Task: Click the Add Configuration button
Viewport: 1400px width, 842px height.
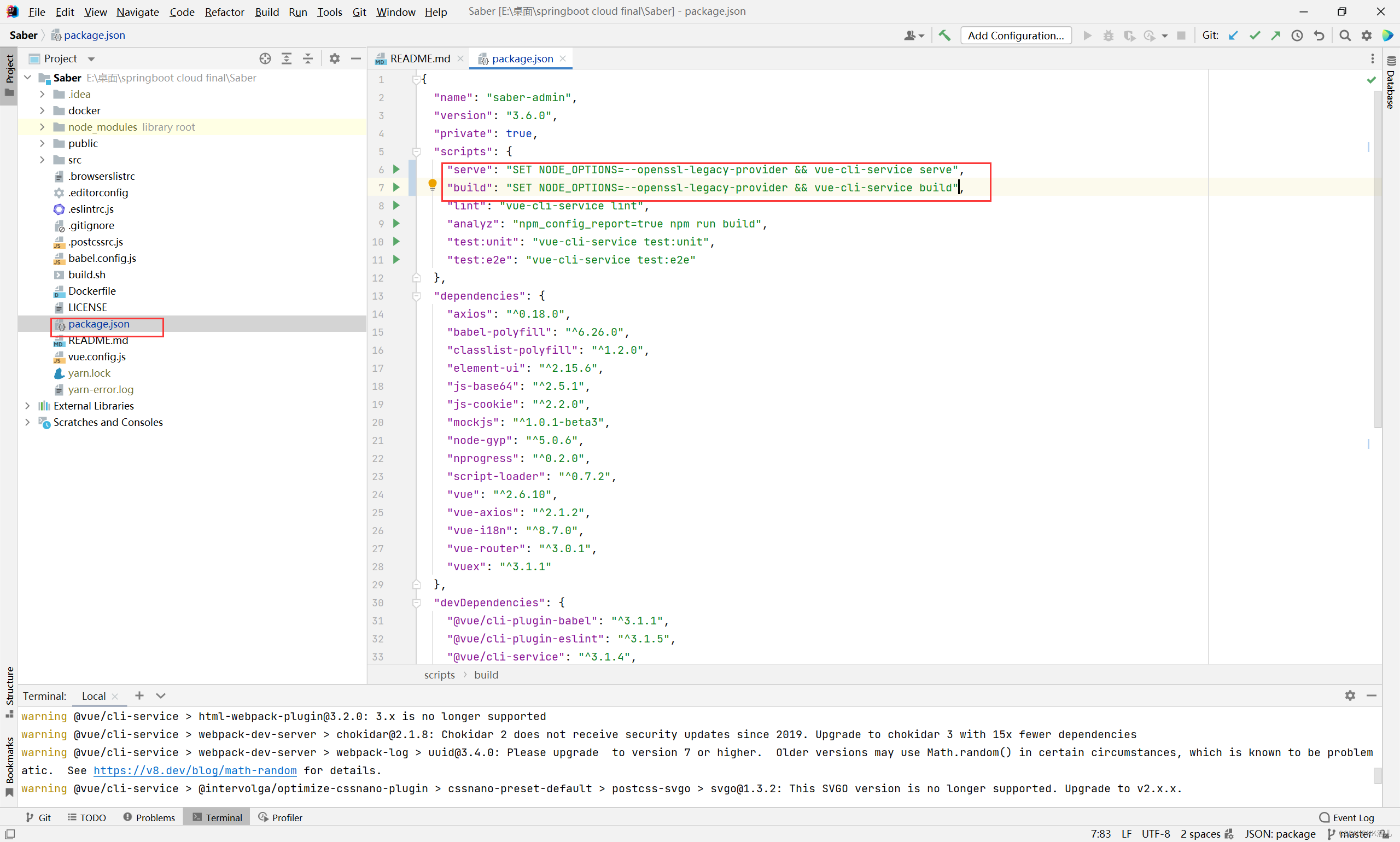Action: [x=1015, y=35]
